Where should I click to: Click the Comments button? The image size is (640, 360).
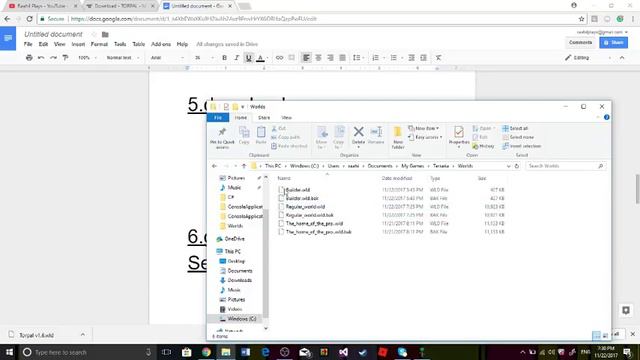tap(580, 42)
